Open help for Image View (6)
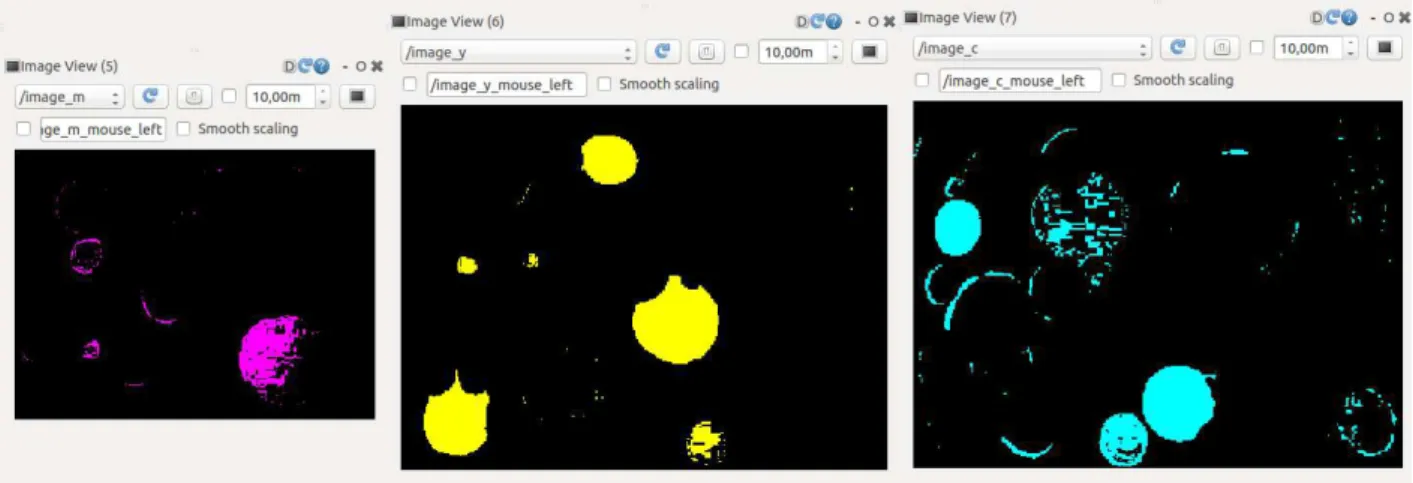This screenshot has width=1413, height=483. point(832,21)
